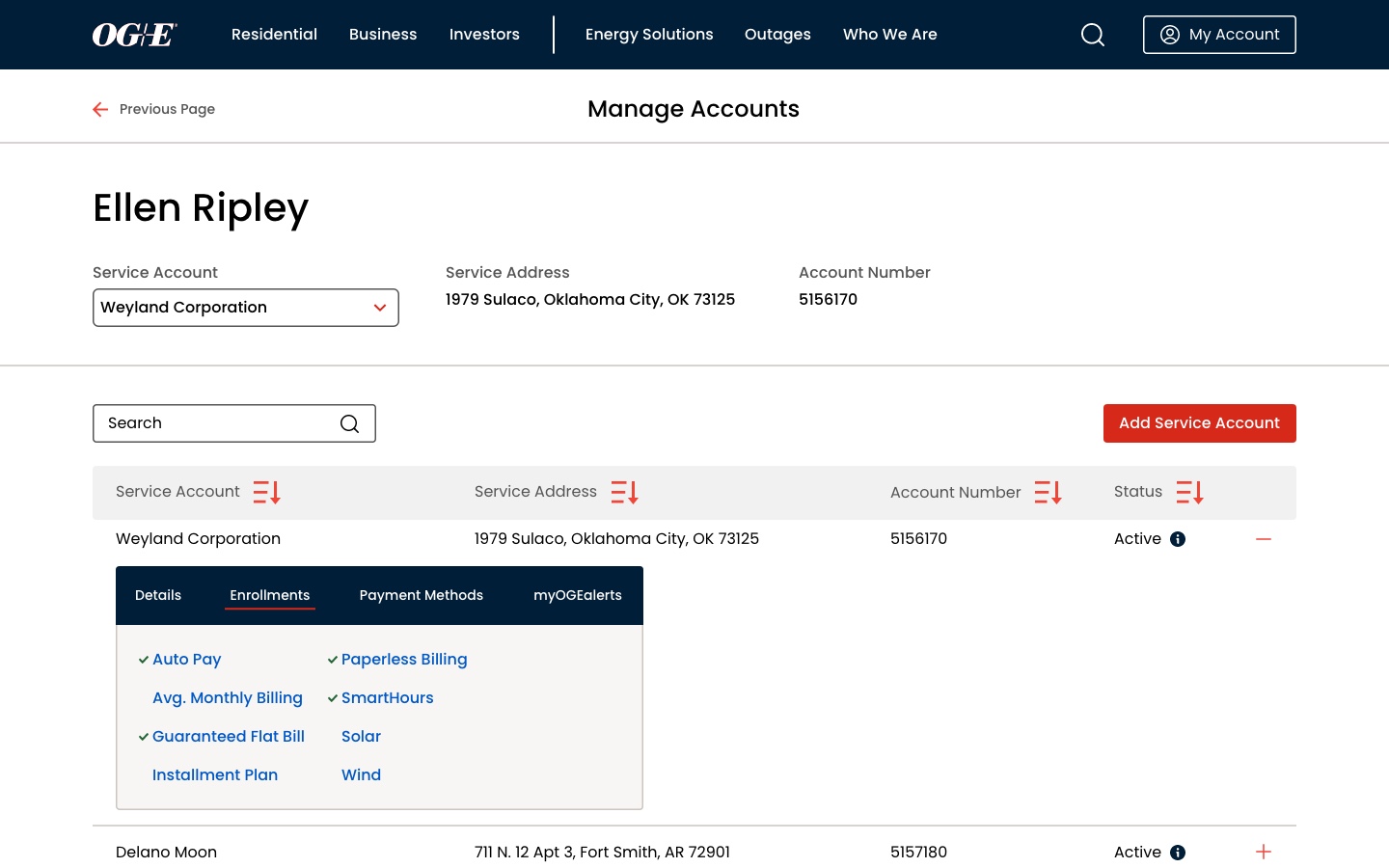1389x868 pixels.
Task: Click the Previous Page back arrow
Action: (100, 109)
